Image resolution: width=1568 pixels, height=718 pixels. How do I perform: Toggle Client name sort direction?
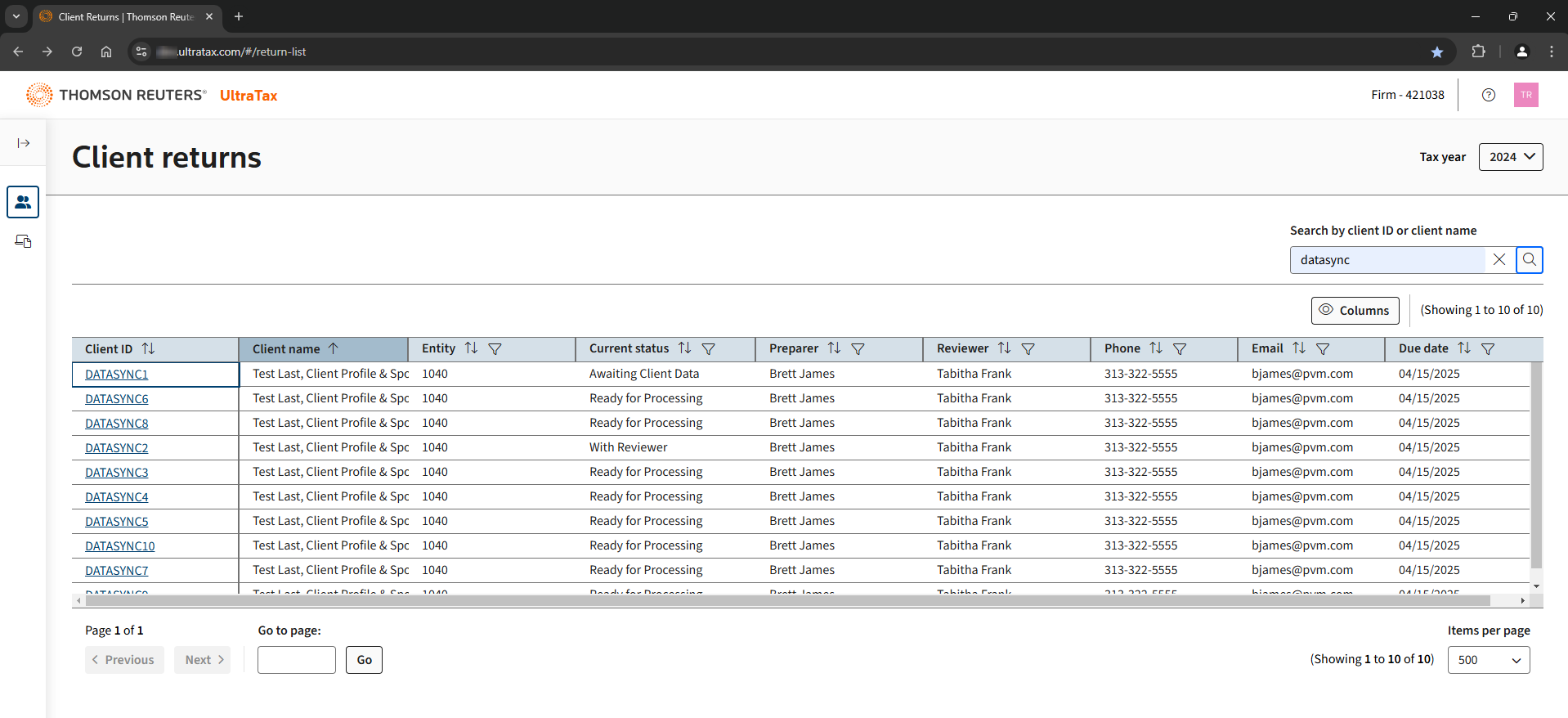tap(333, 349)
